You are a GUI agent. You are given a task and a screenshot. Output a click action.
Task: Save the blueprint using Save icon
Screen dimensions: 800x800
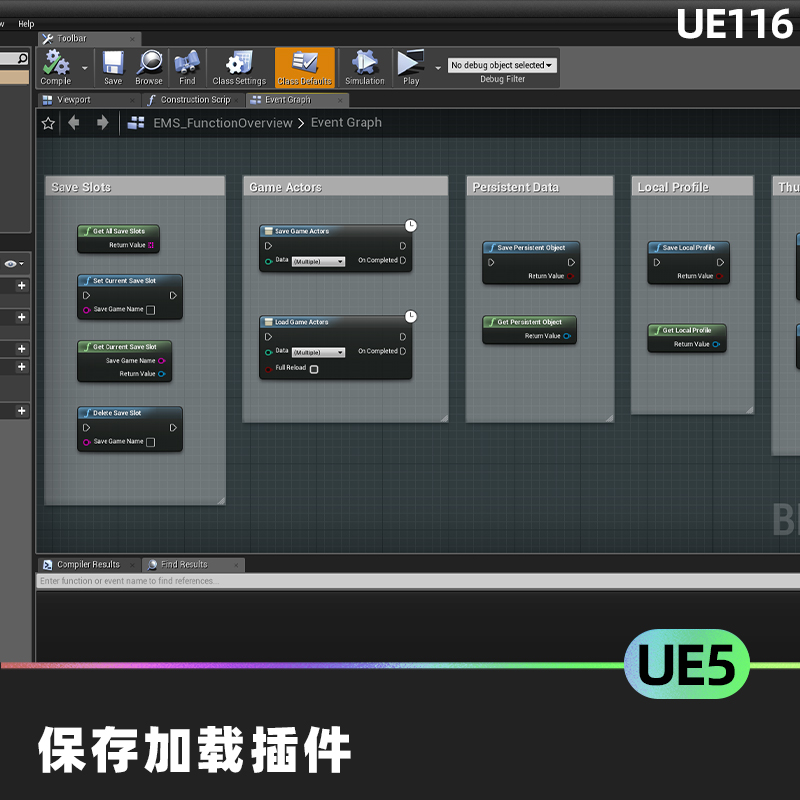click(113, 67)
